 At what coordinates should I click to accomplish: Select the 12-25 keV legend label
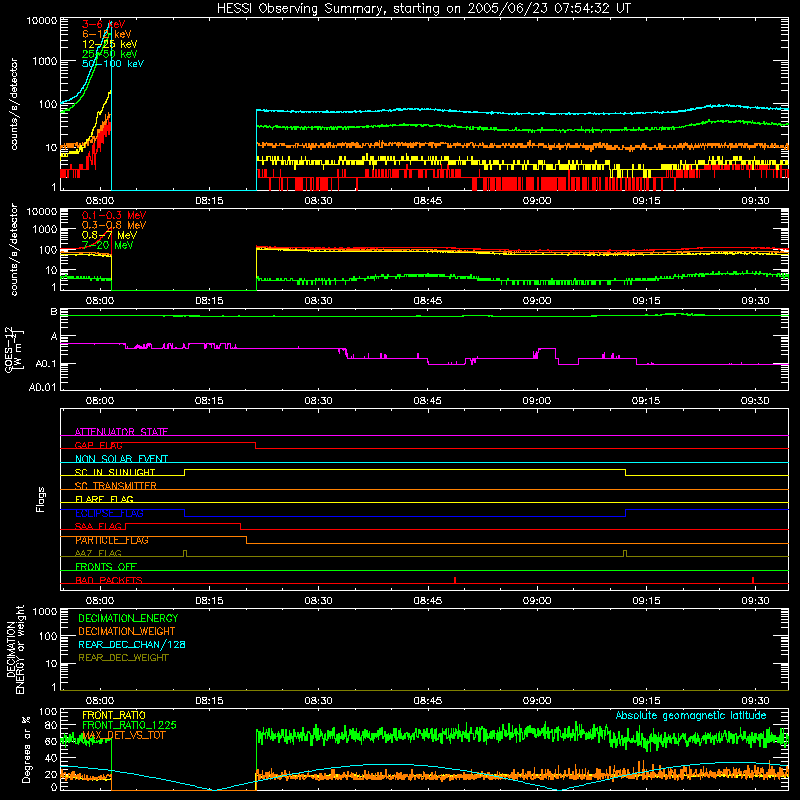(x=110, y=44)
